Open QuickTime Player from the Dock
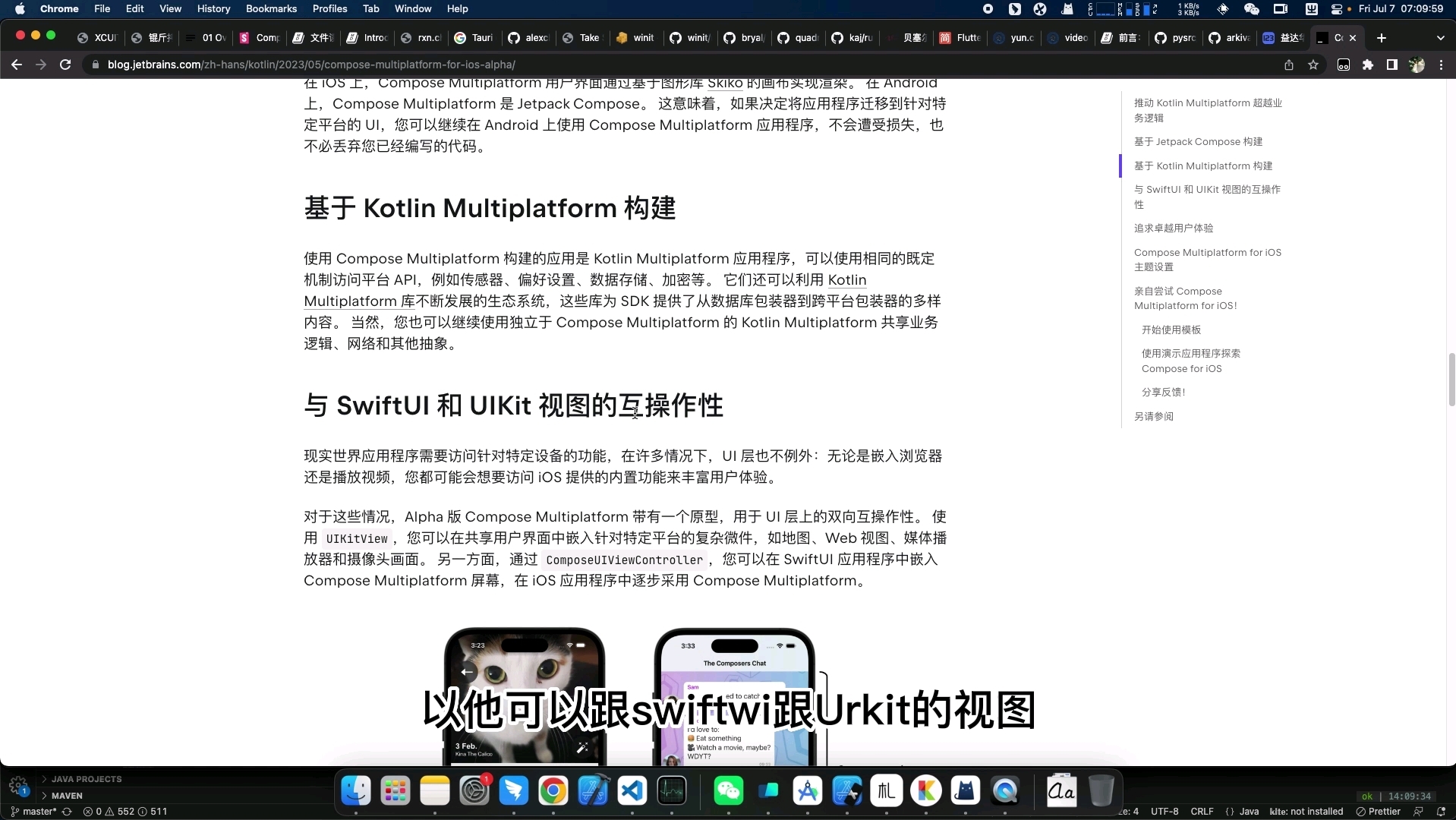Viewport: 1456px width, 820px height. (1005, 791)
